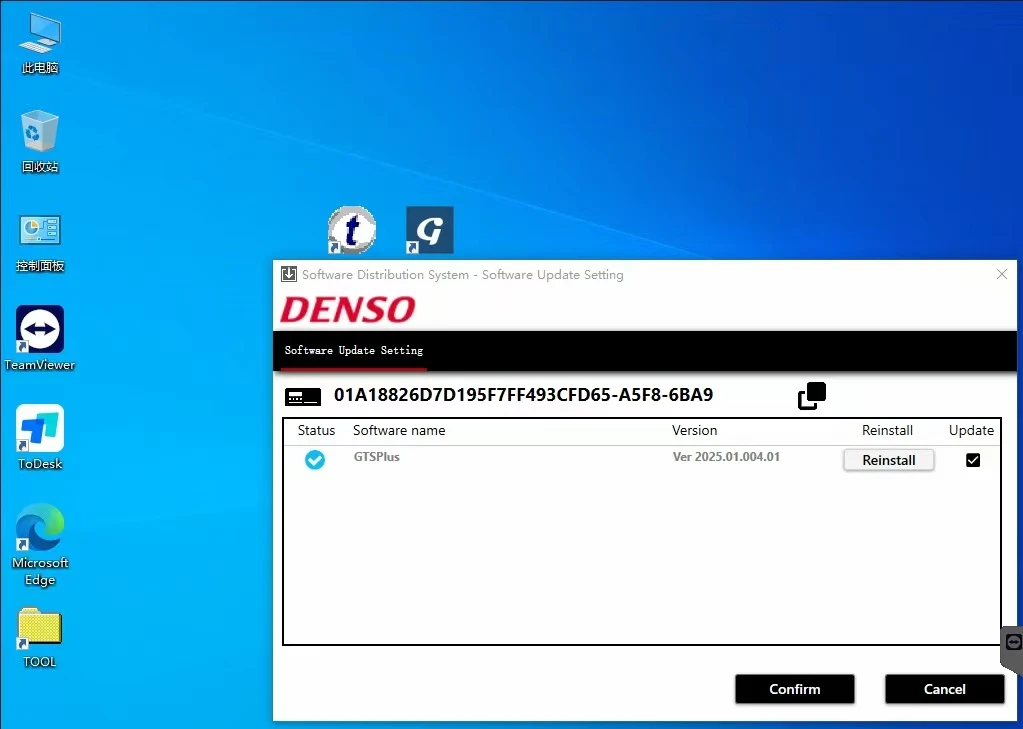Click the DENSO logo
1023x729 pixels.
tap(348, 309)
